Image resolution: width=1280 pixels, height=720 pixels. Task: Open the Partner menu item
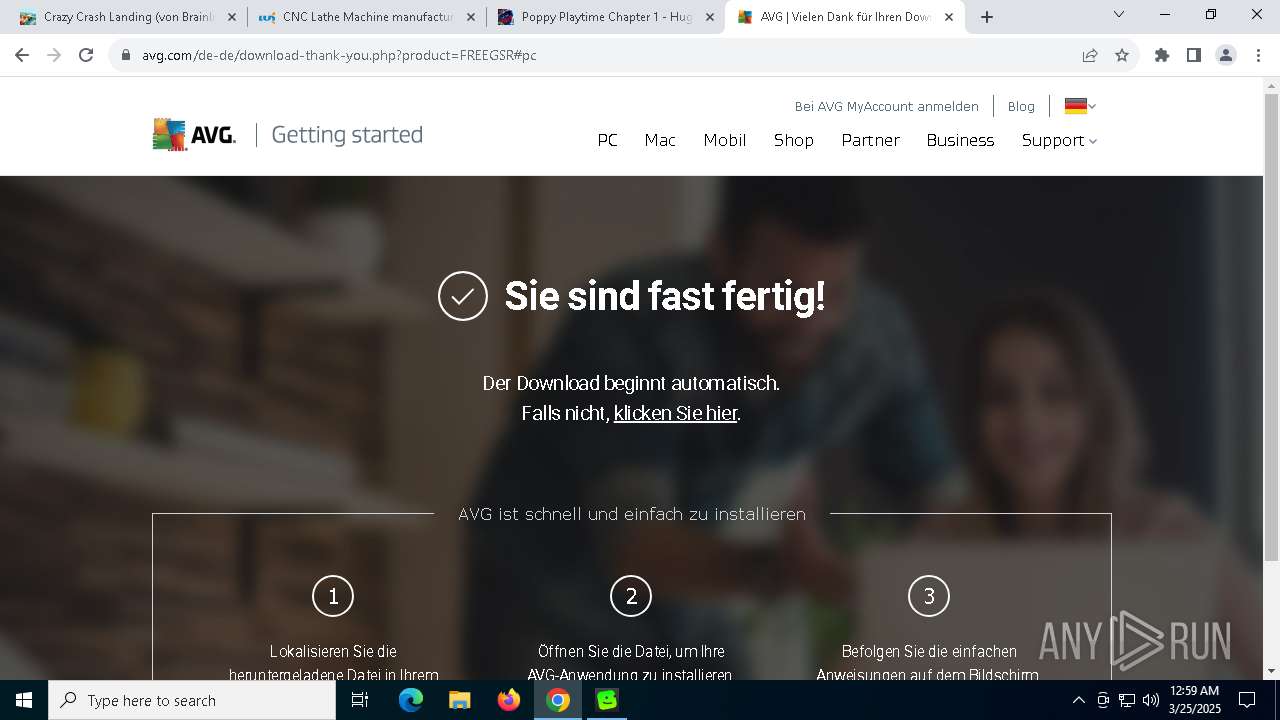871,140
